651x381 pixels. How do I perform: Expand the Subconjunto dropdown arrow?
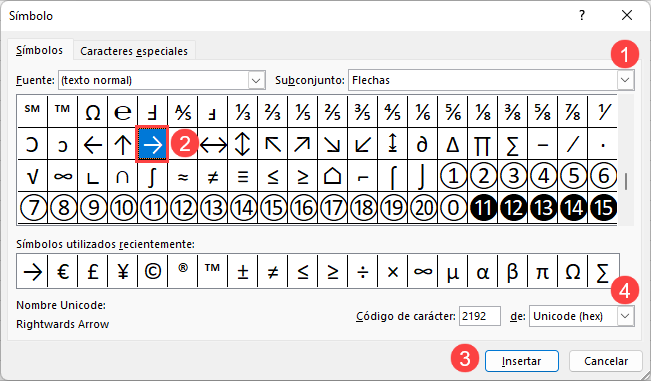click(625, 80)
